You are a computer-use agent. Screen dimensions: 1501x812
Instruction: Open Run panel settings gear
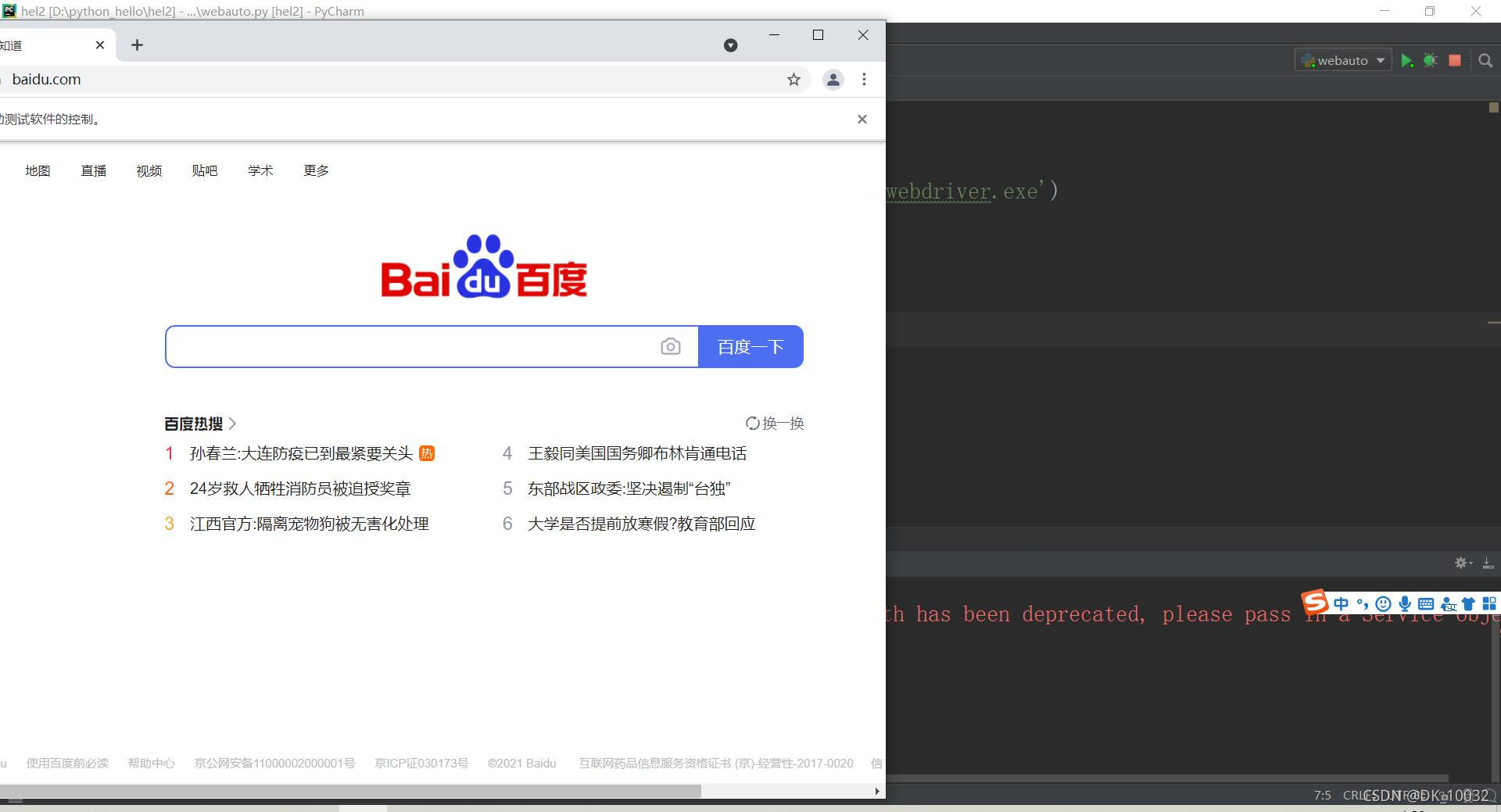coord(1462,563)
